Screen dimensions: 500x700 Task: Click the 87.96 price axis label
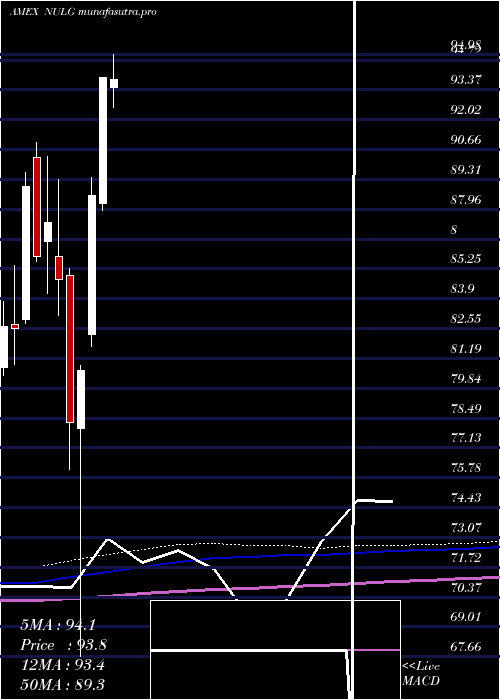tap(466, 200)
